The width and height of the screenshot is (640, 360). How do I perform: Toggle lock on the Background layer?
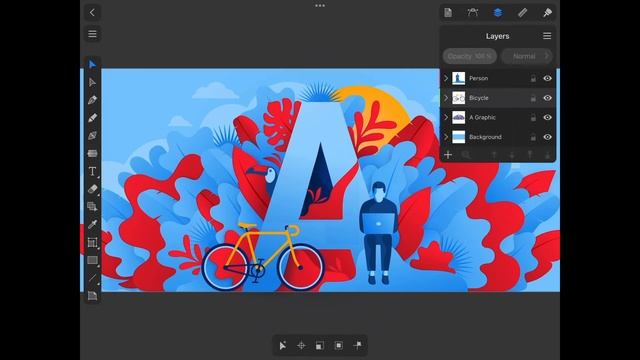coord(533,137)
